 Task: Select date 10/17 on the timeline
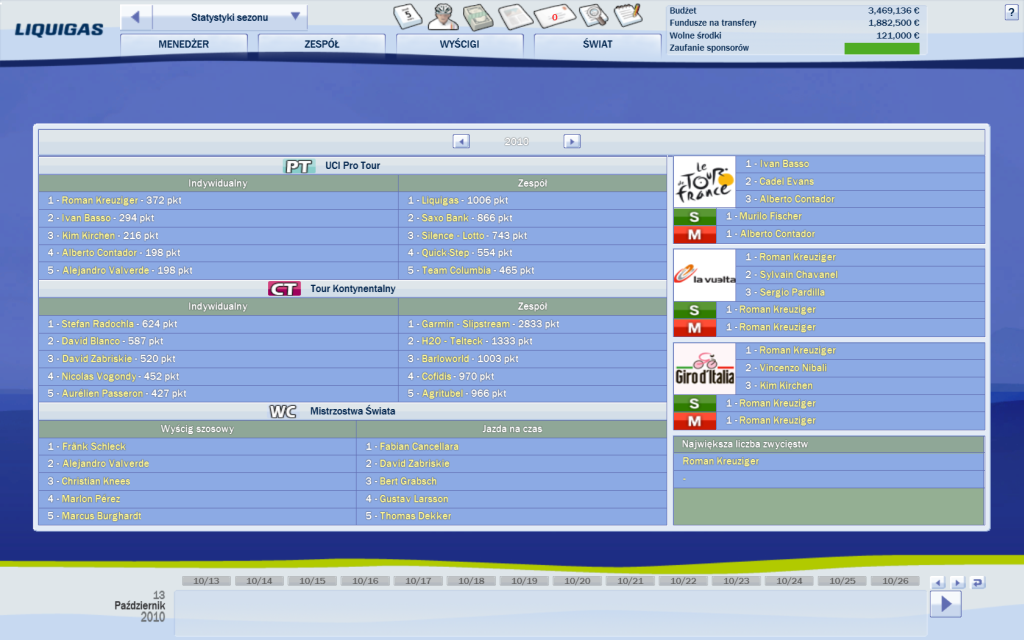418,581
